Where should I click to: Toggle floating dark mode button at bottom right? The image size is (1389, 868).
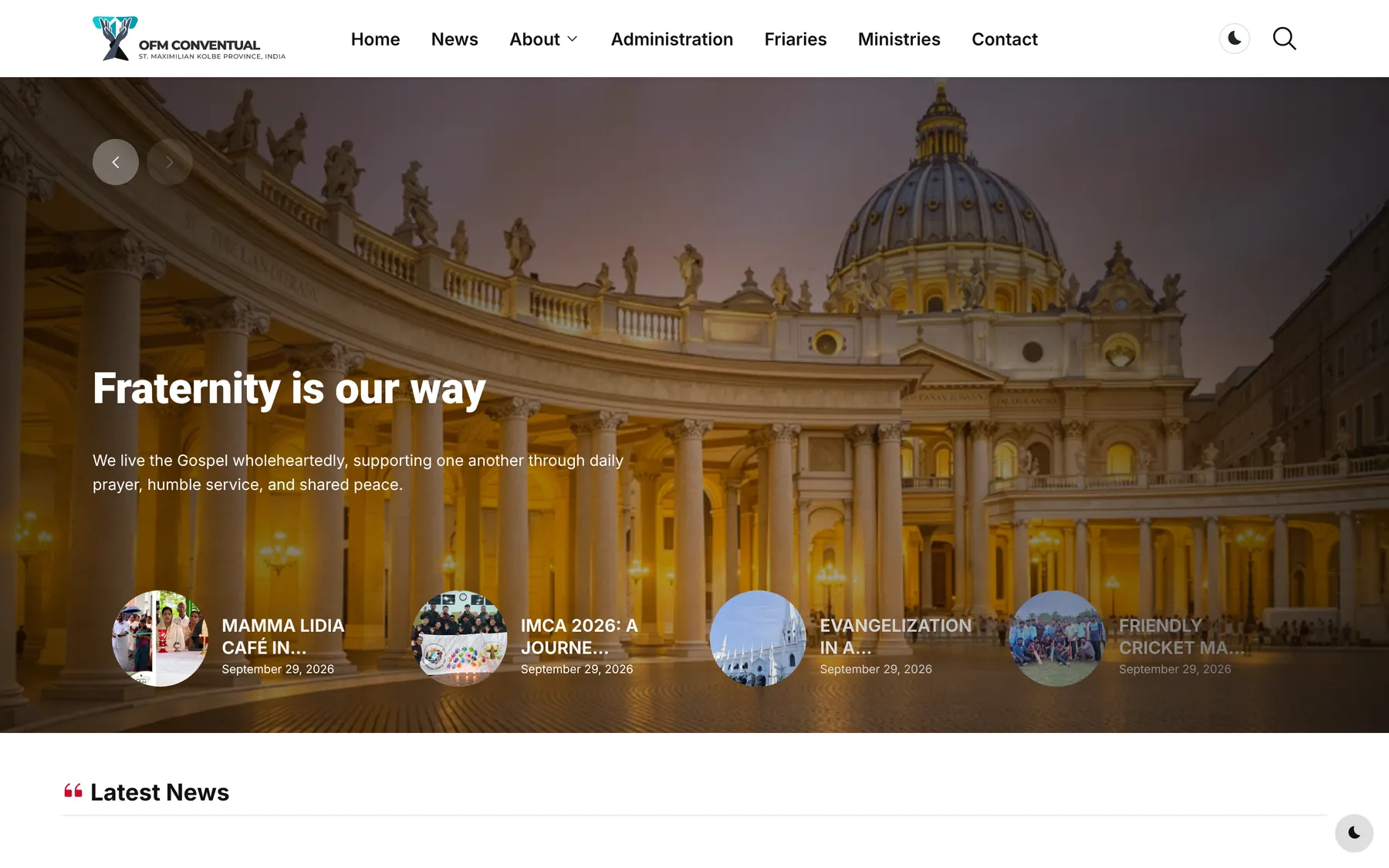pyautogui.click(x=1354, y=833)
